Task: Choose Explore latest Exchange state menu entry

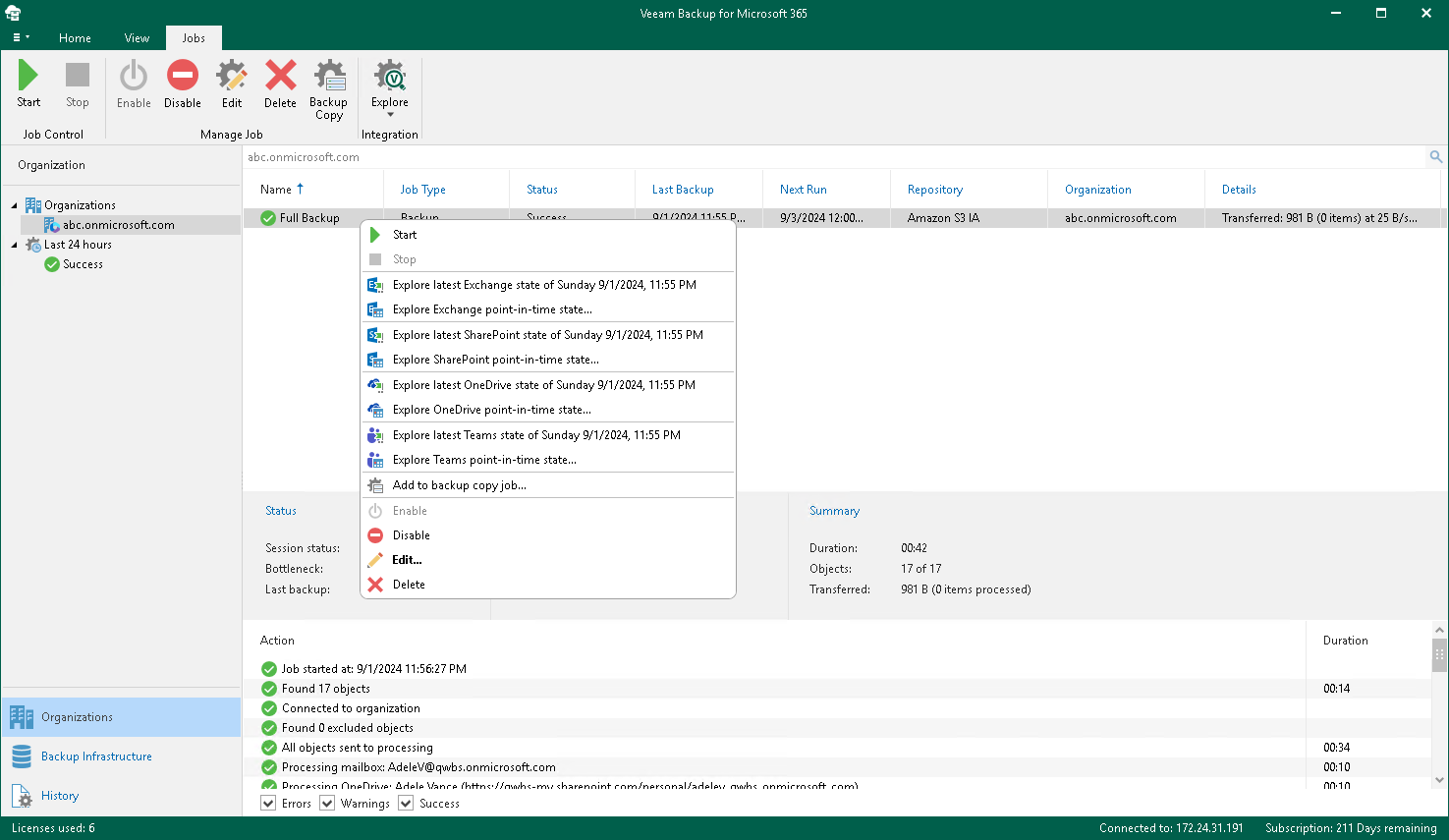Action: [548, 285]
